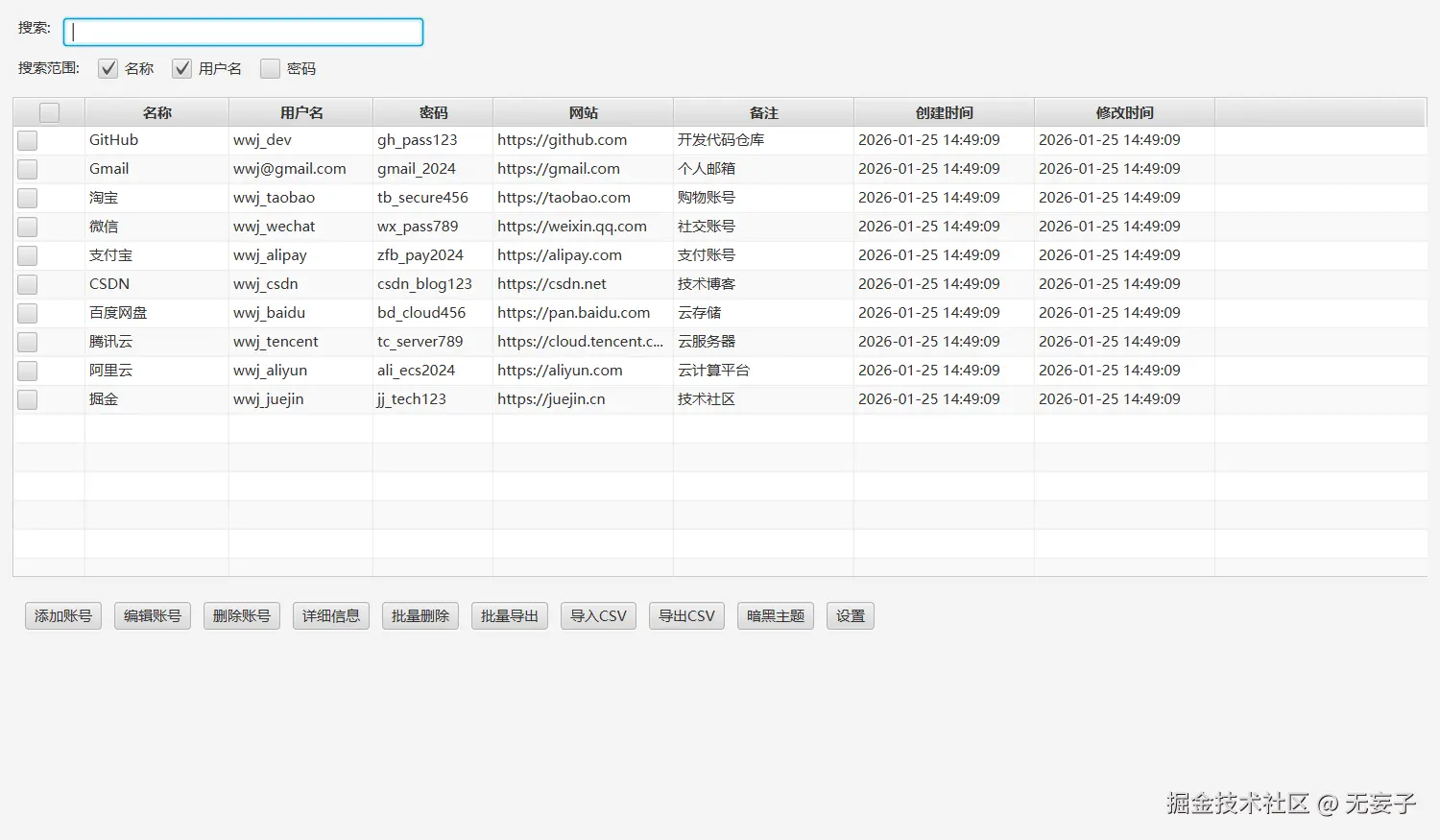Click the 个人邮箱 note cell

[x=764, y=169]
